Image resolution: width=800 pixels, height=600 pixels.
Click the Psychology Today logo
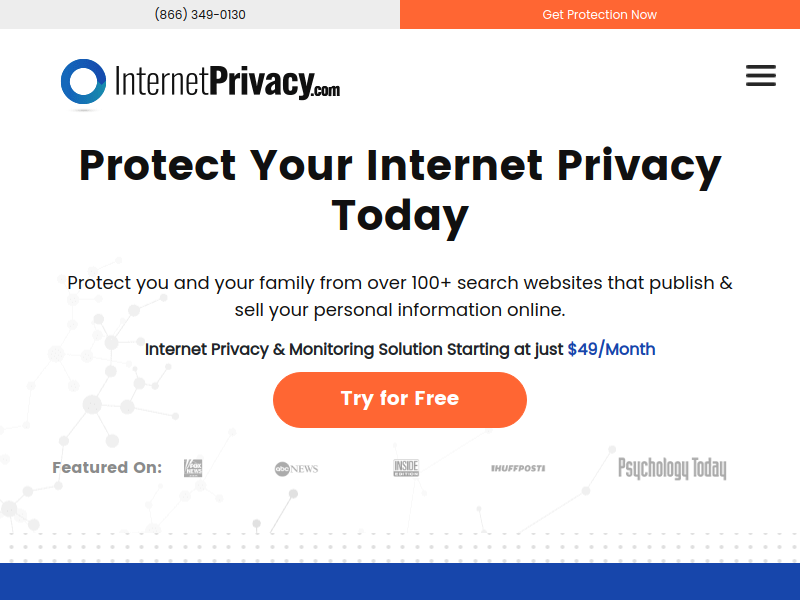[672, 468]
